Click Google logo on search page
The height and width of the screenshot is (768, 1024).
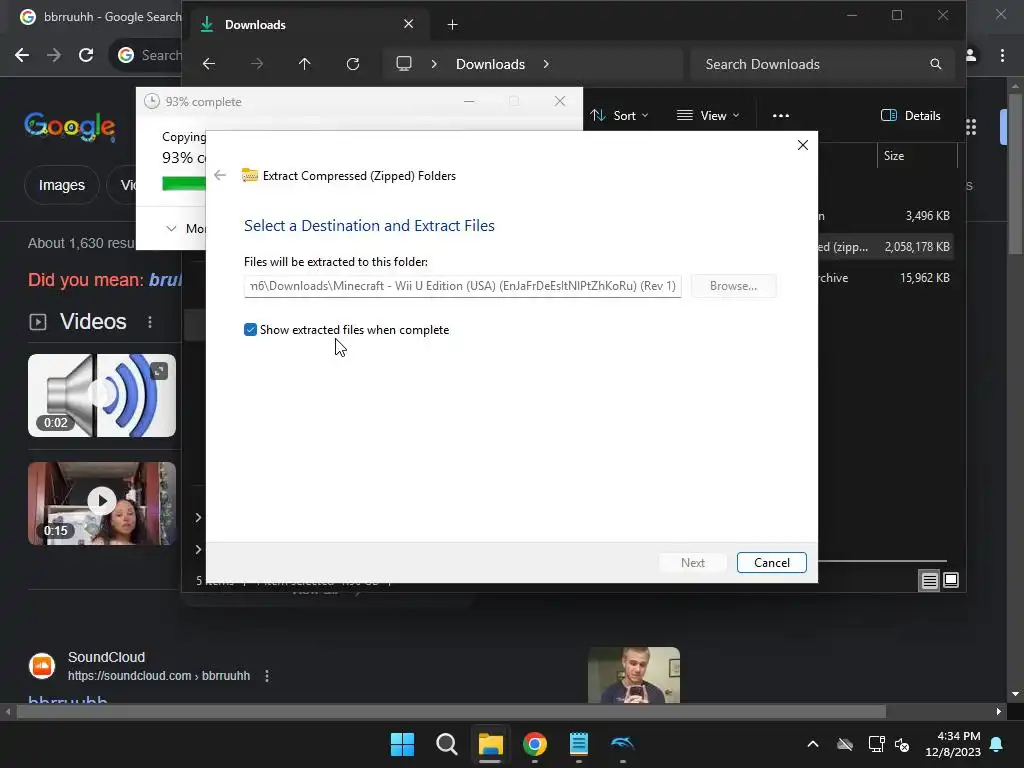click(x=70, y=126)
